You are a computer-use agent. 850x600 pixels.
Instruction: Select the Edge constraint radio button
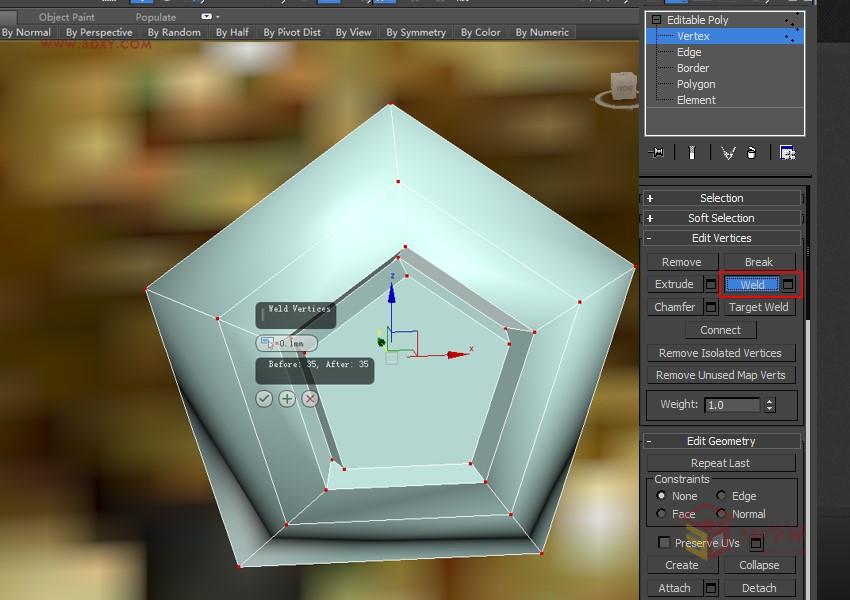point(724,496)
